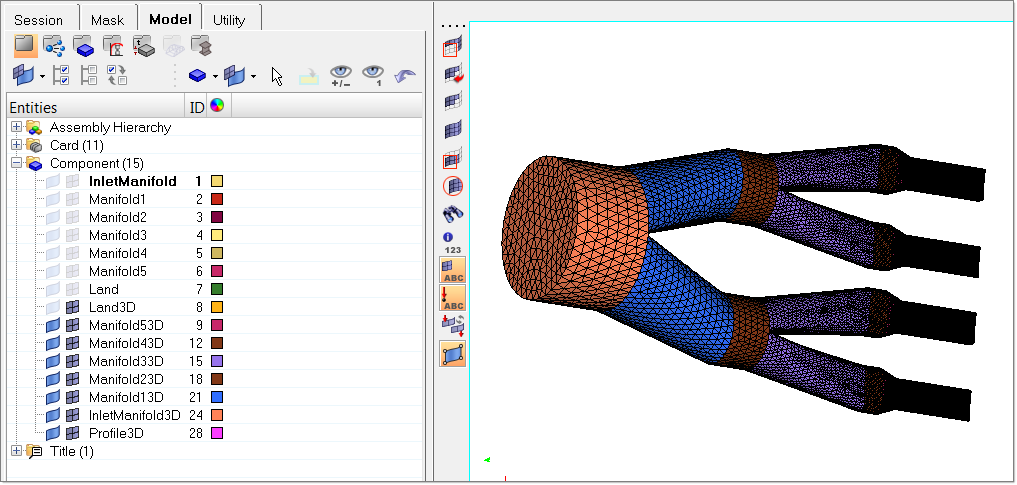
Task: Open the Session tab
Action: pyautogui.click(x=39, y=19)
